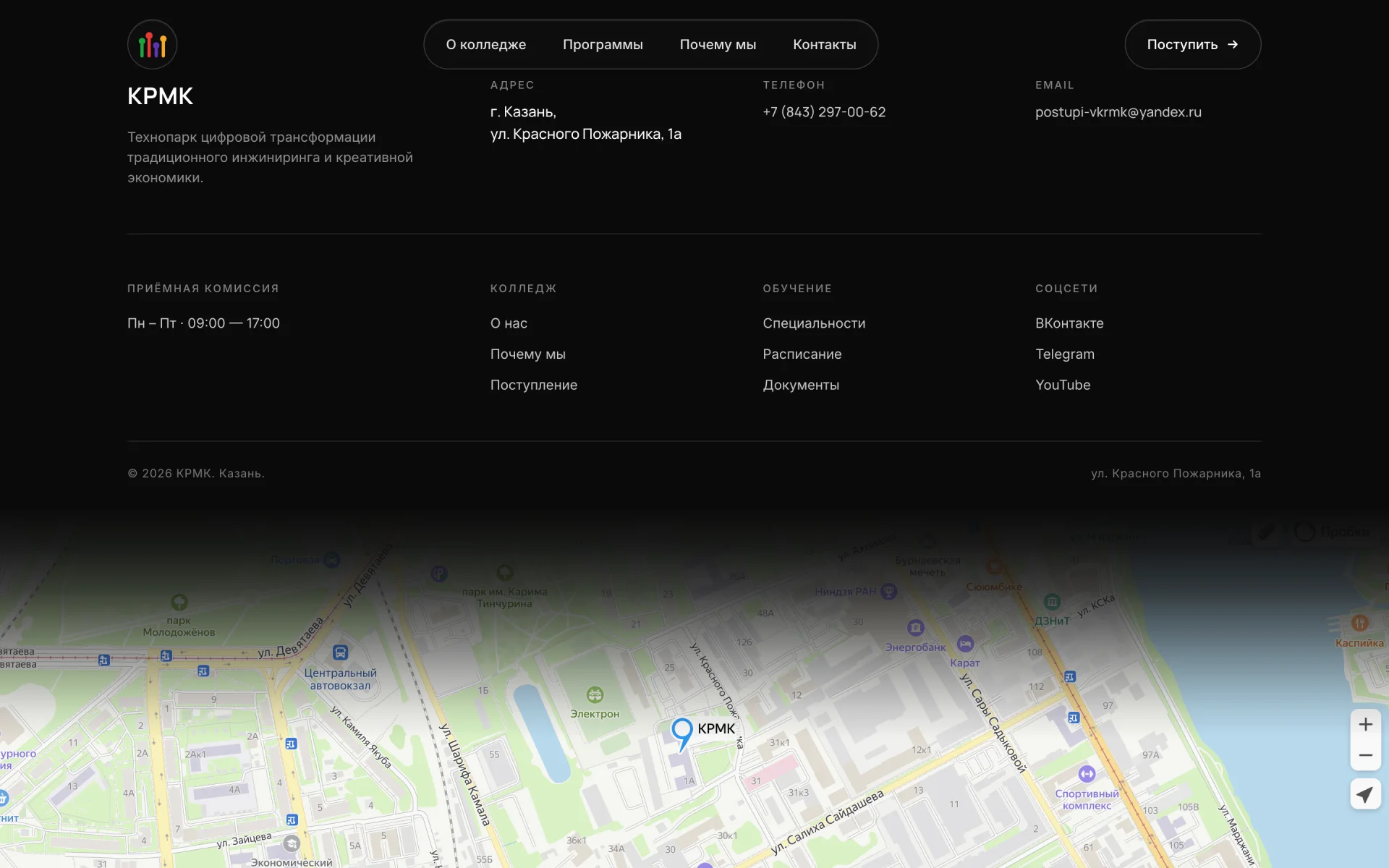
Task: Open the YouTube social link
Action: click(x=1063, y=386)
